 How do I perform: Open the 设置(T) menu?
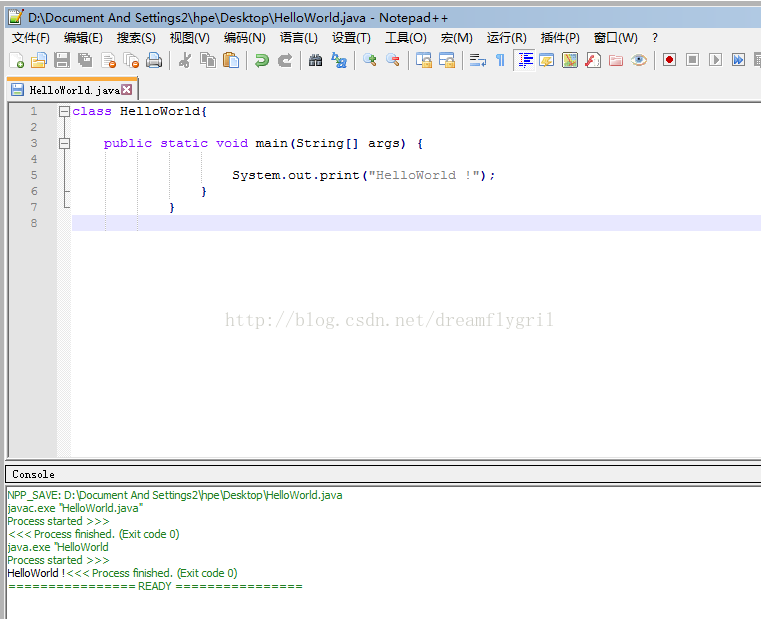point(351,38)
